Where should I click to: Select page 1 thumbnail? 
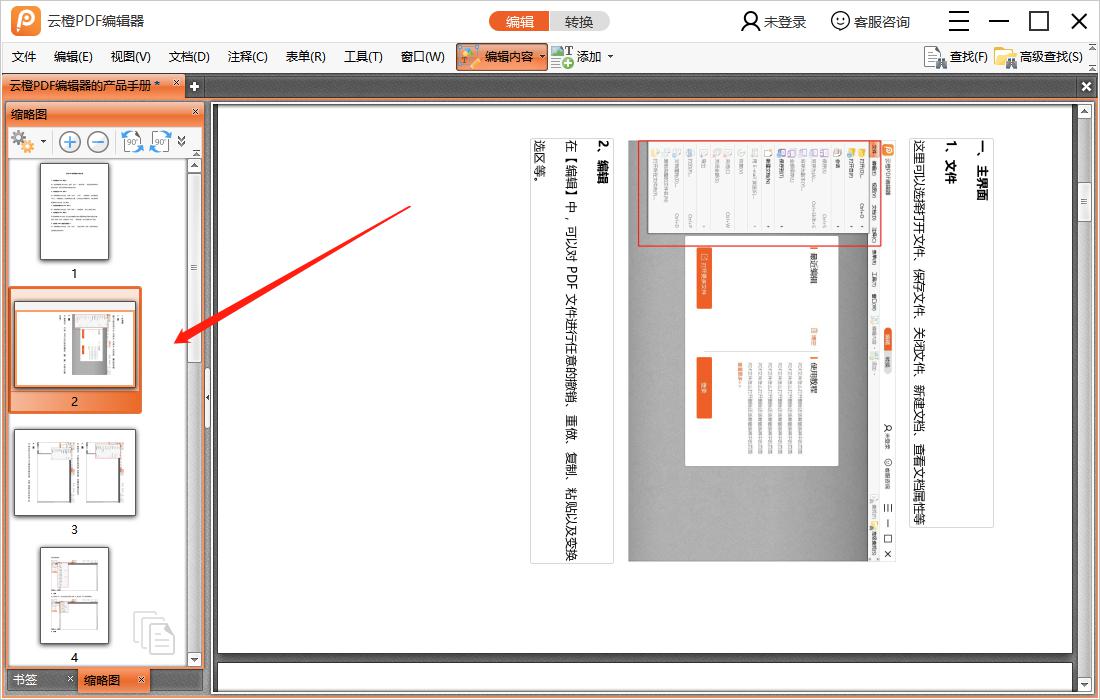coord(74,212)
